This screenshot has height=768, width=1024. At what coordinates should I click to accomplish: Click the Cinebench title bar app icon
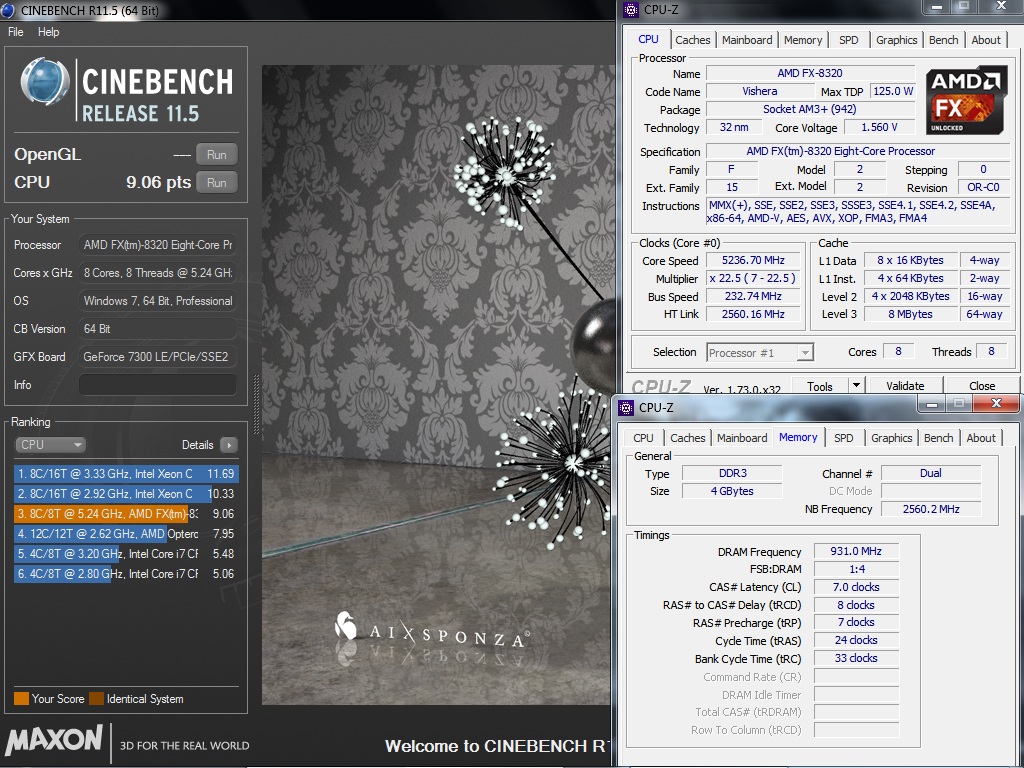tap(9, 10)
